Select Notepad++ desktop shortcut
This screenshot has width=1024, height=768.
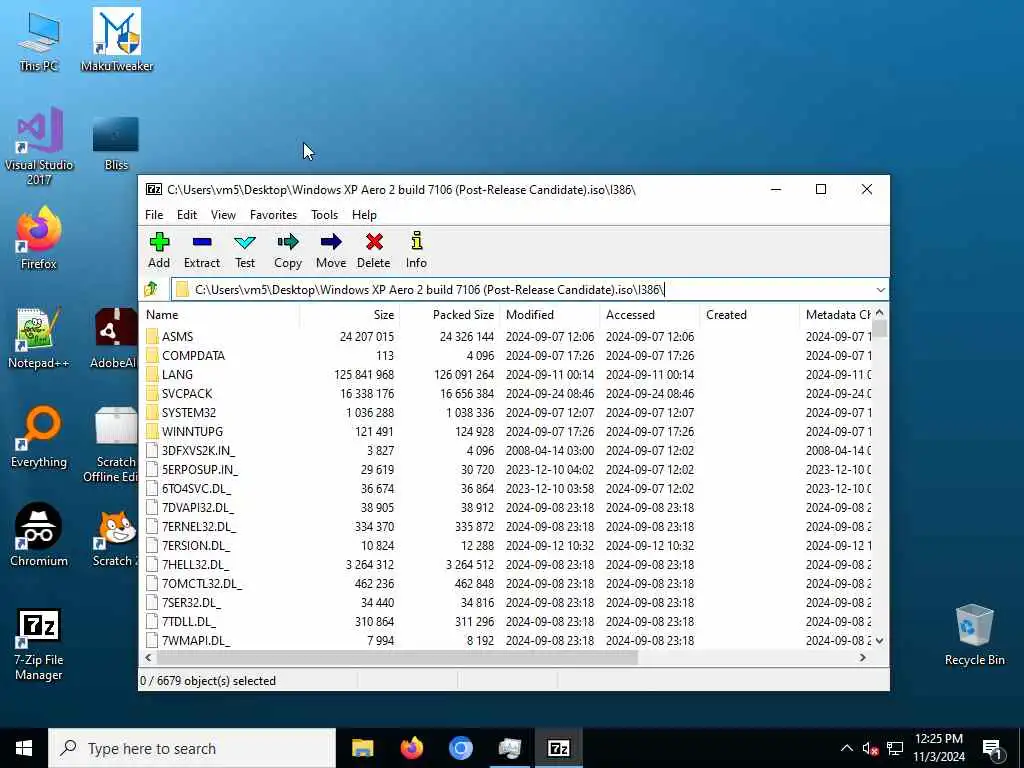pos(39,338)
